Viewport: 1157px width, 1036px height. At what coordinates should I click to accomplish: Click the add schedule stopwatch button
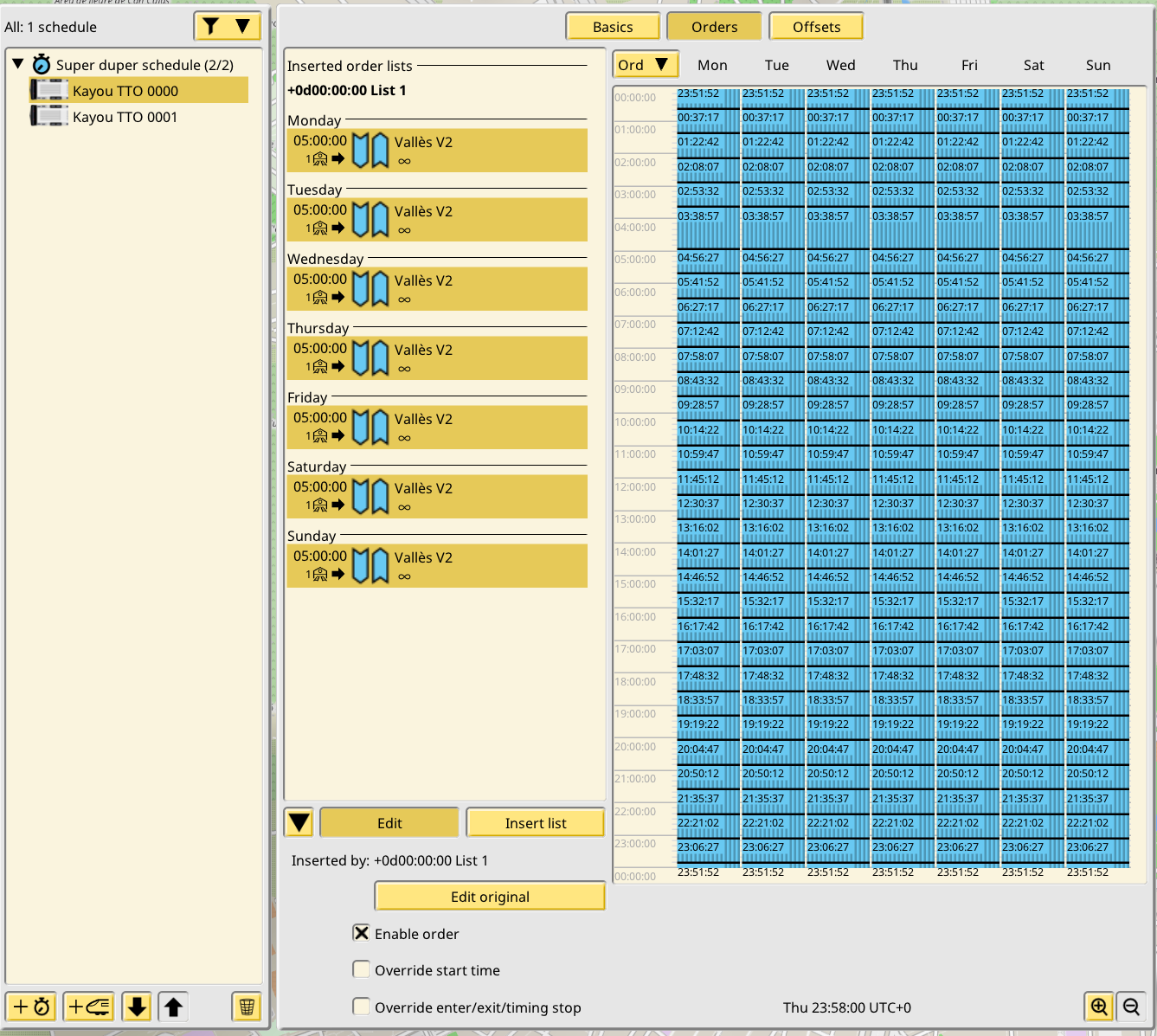pyautogui.click(x=32, y=1007)
